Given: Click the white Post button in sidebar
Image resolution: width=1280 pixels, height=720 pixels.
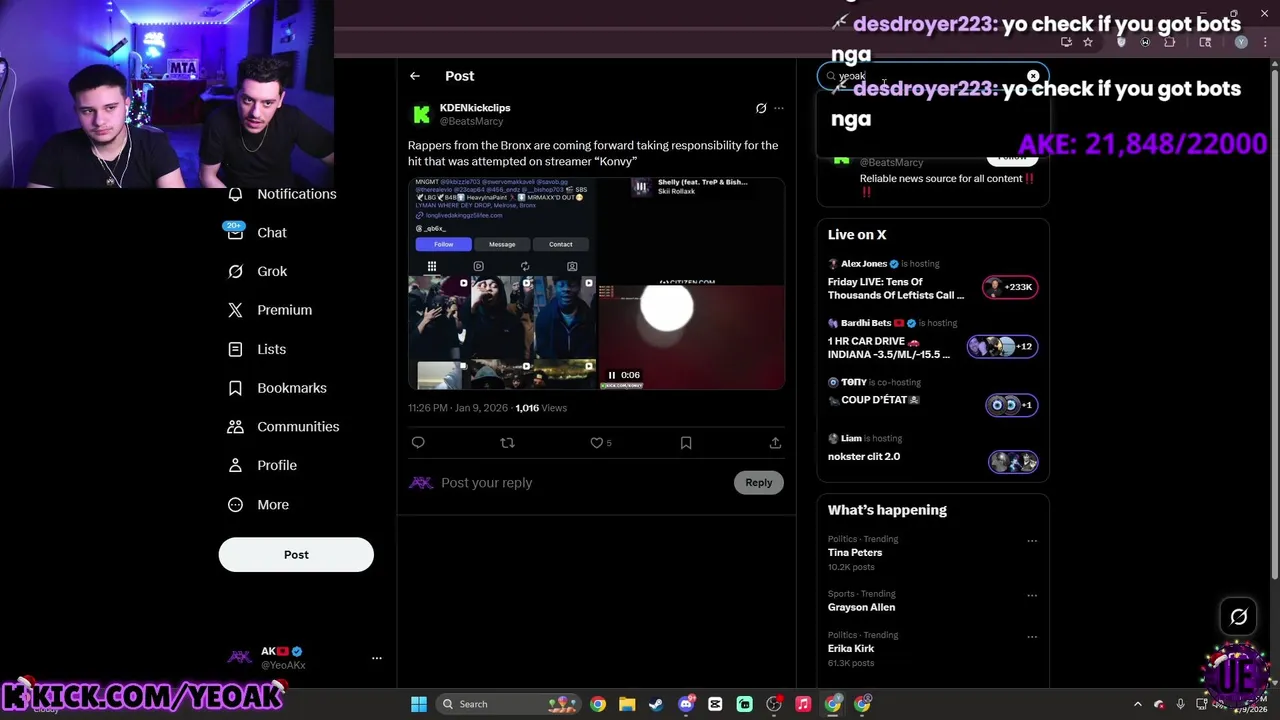Looking at the screenshot, I should click(296, 555).
